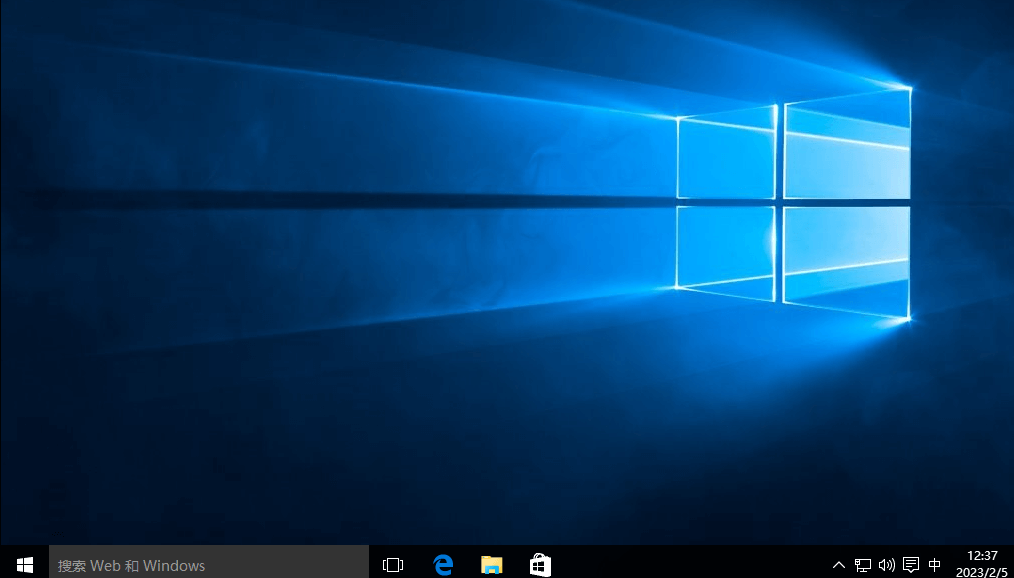Open the clock and calendar flyout

click(982, 564)
